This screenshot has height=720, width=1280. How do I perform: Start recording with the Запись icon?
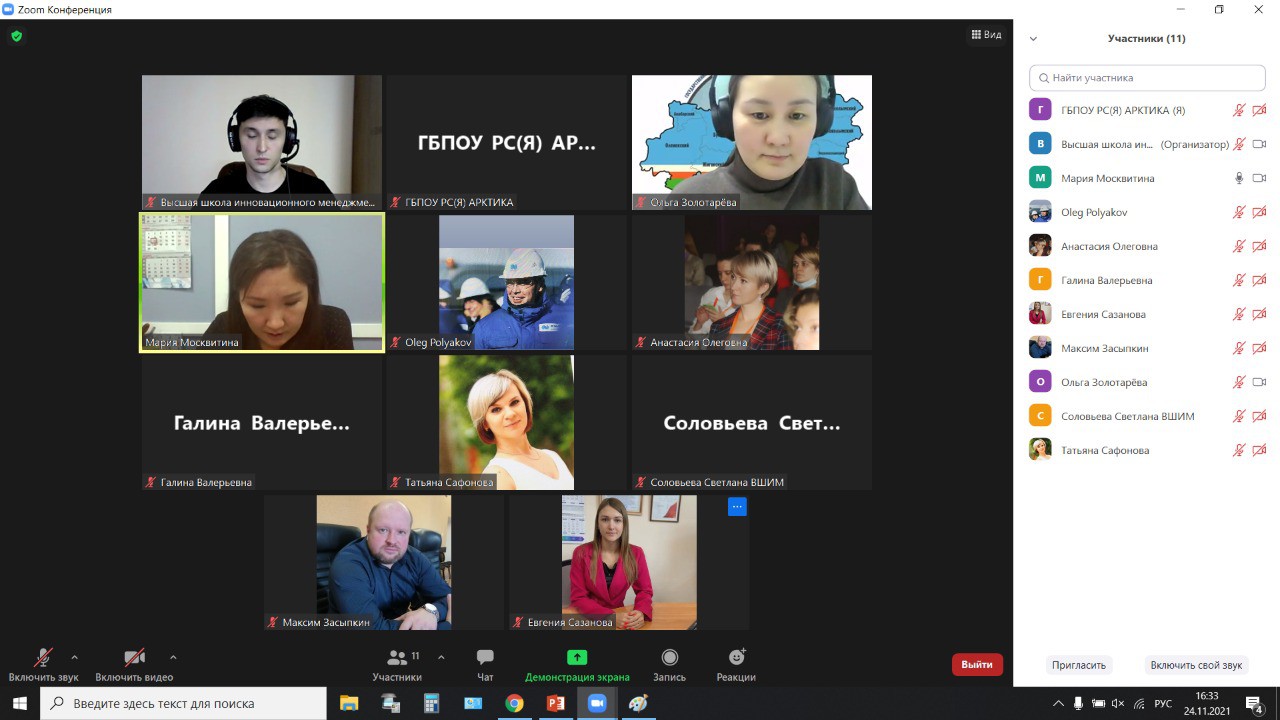pos(669,657)
